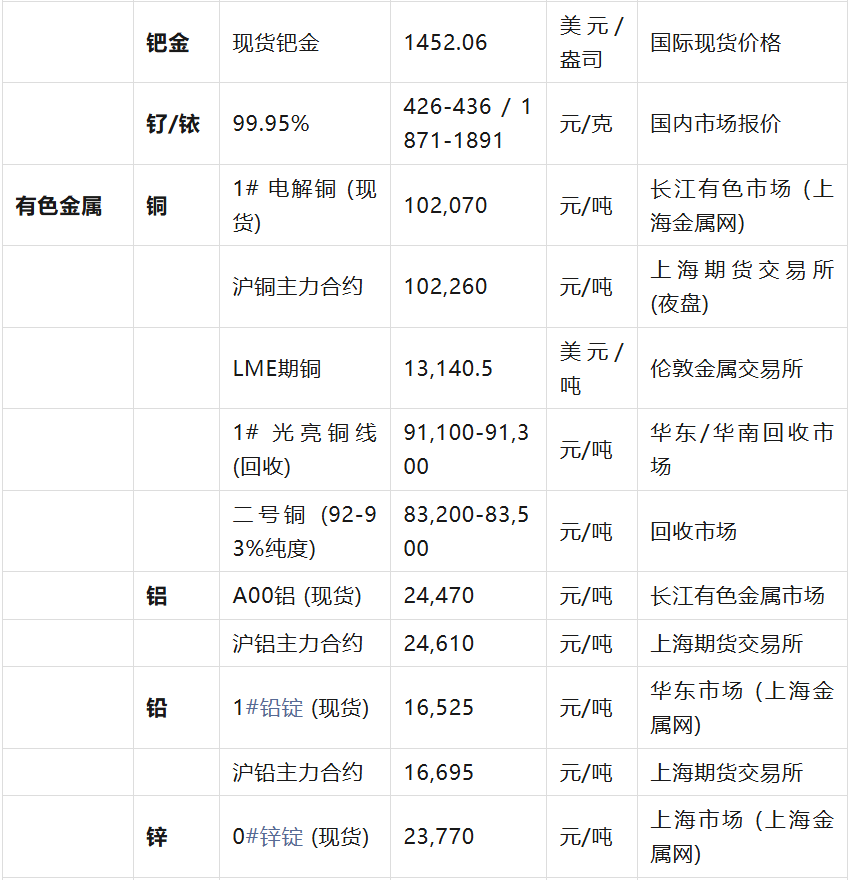Click the 16,695 lead futures price
Viewport: 850px width, 880px height.
pyautogui.click(x=439, y=773)
